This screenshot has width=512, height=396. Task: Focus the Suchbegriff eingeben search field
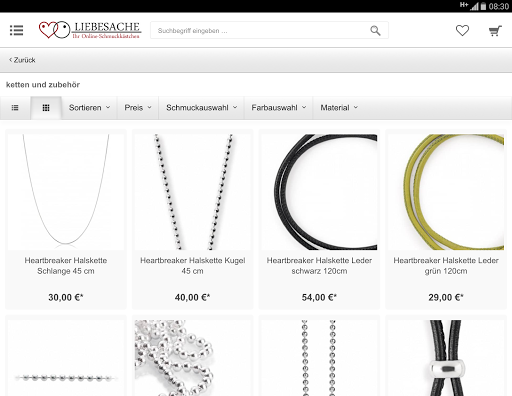click(x=269, y=30)
